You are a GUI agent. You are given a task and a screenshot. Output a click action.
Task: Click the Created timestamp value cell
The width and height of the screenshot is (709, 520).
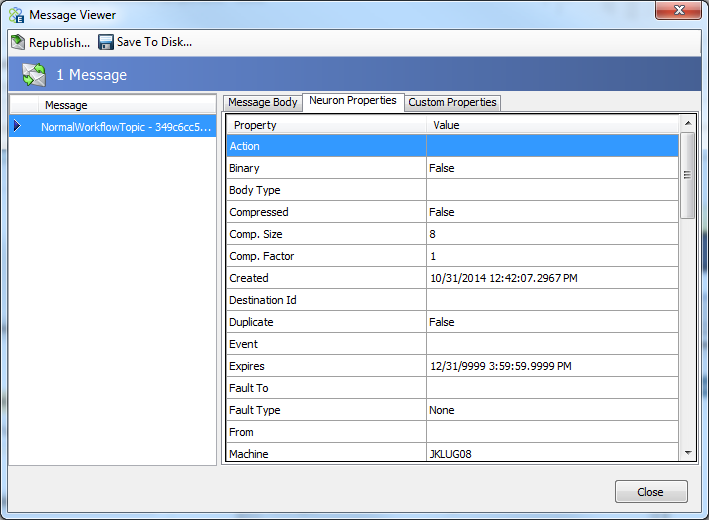[x=552, y=278]
